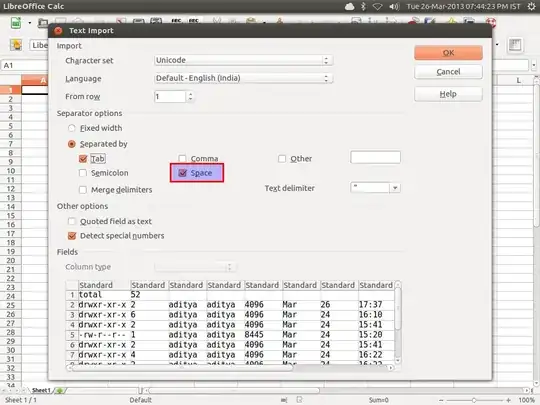This screenshot has width=540, height=405.
Task: Click the zoom-out minus on Calc status bar
Action: [442, 400]
